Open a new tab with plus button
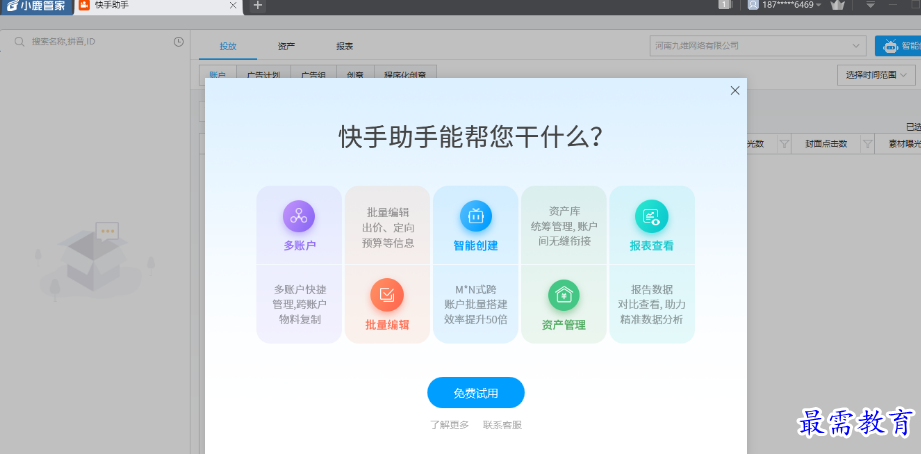This screenshot has width=921, height=454. [x=258, y=5]
